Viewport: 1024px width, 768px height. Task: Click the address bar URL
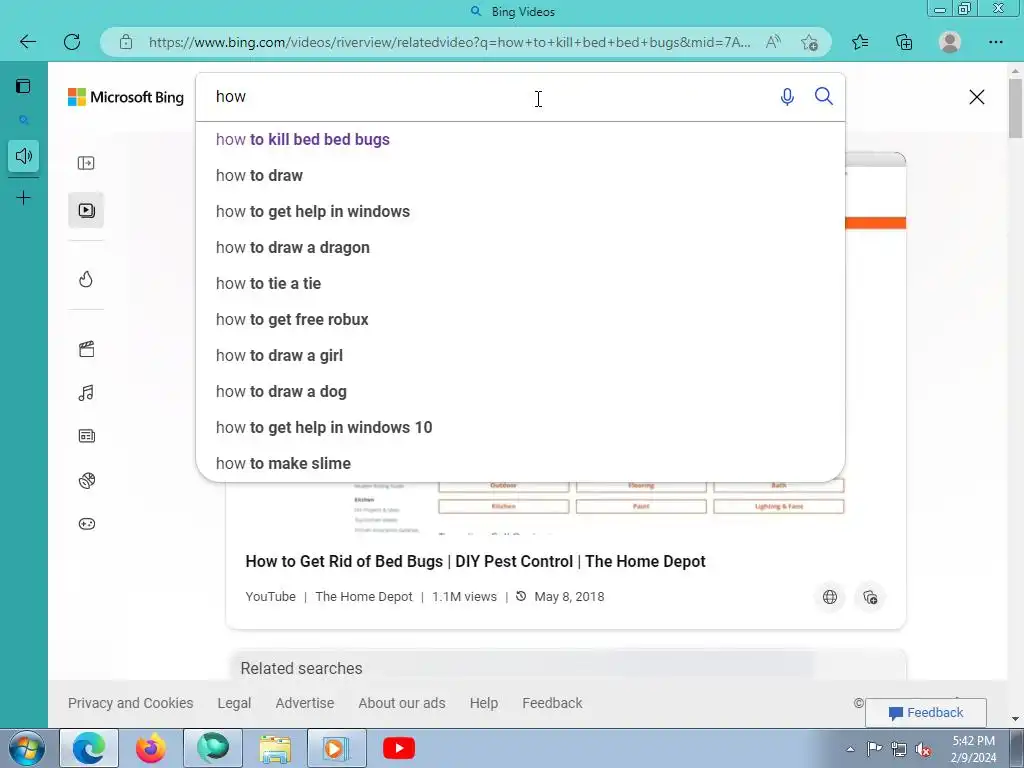pos(449,42)
